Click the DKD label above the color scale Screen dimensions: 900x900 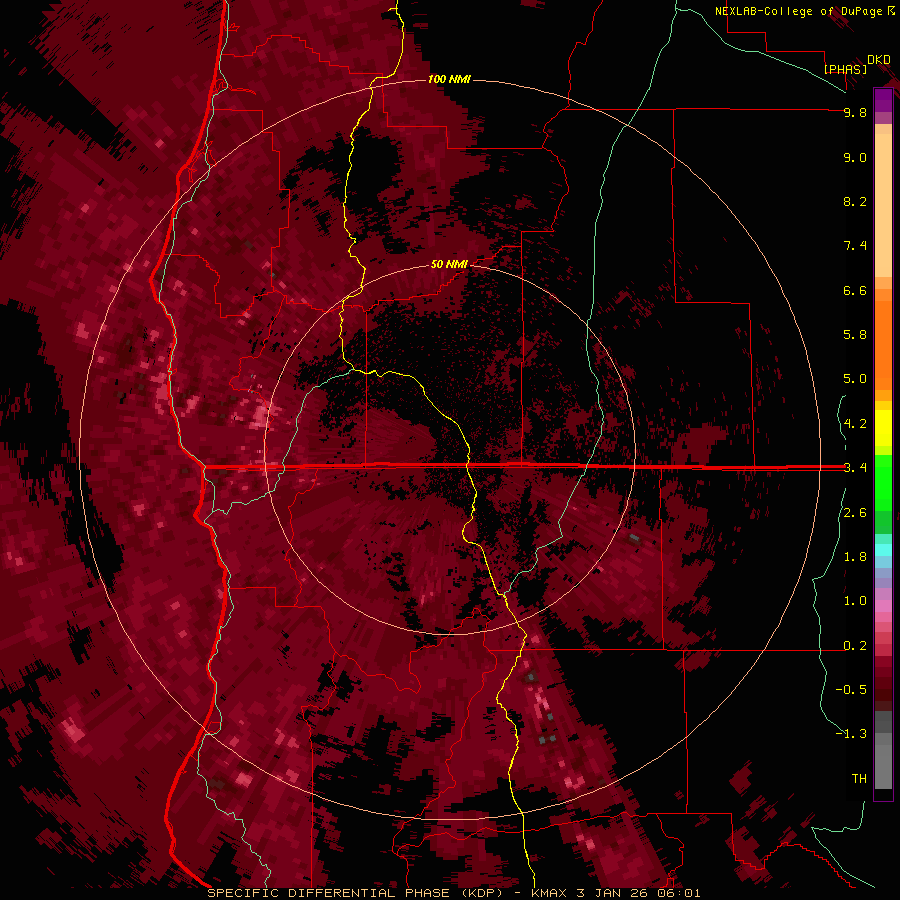[879, 60]
